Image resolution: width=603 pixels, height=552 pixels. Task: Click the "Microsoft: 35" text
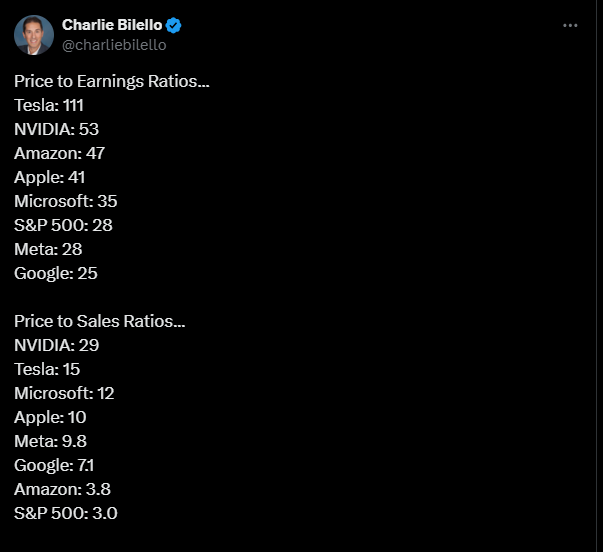[66, 201]
